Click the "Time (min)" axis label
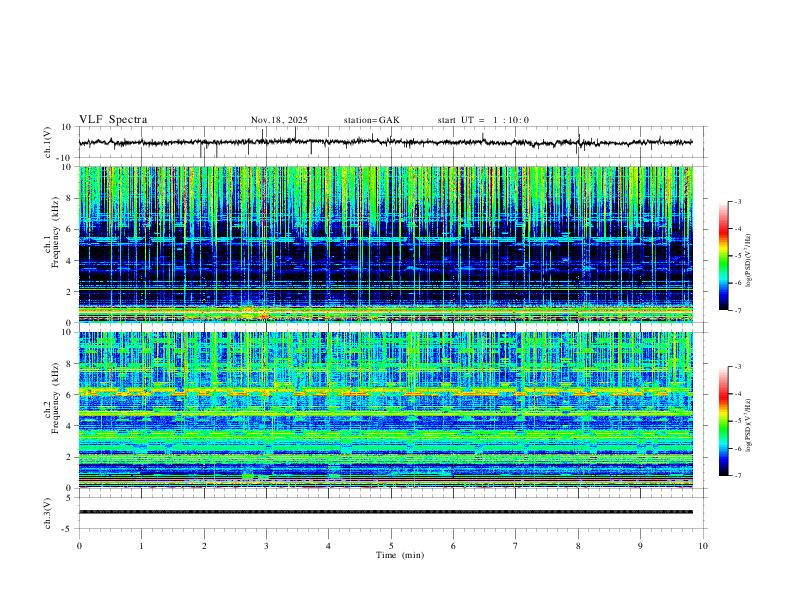The height and width of the screenshot is (612, 792). coord(400,555)
